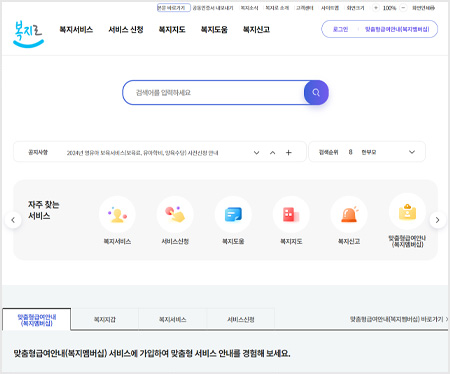450x374 pixels.
Task: Show previous services with left arrow
Action: [x=13, y=220]
